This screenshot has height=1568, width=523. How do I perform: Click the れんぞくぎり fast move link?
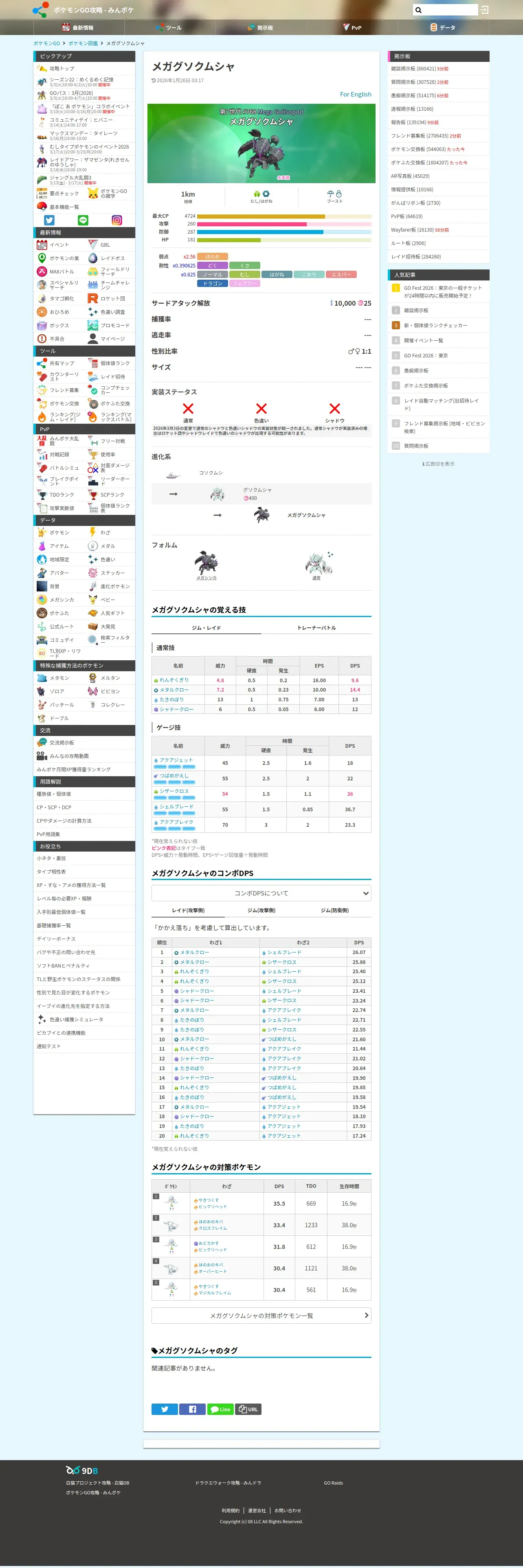click(174, 681)
